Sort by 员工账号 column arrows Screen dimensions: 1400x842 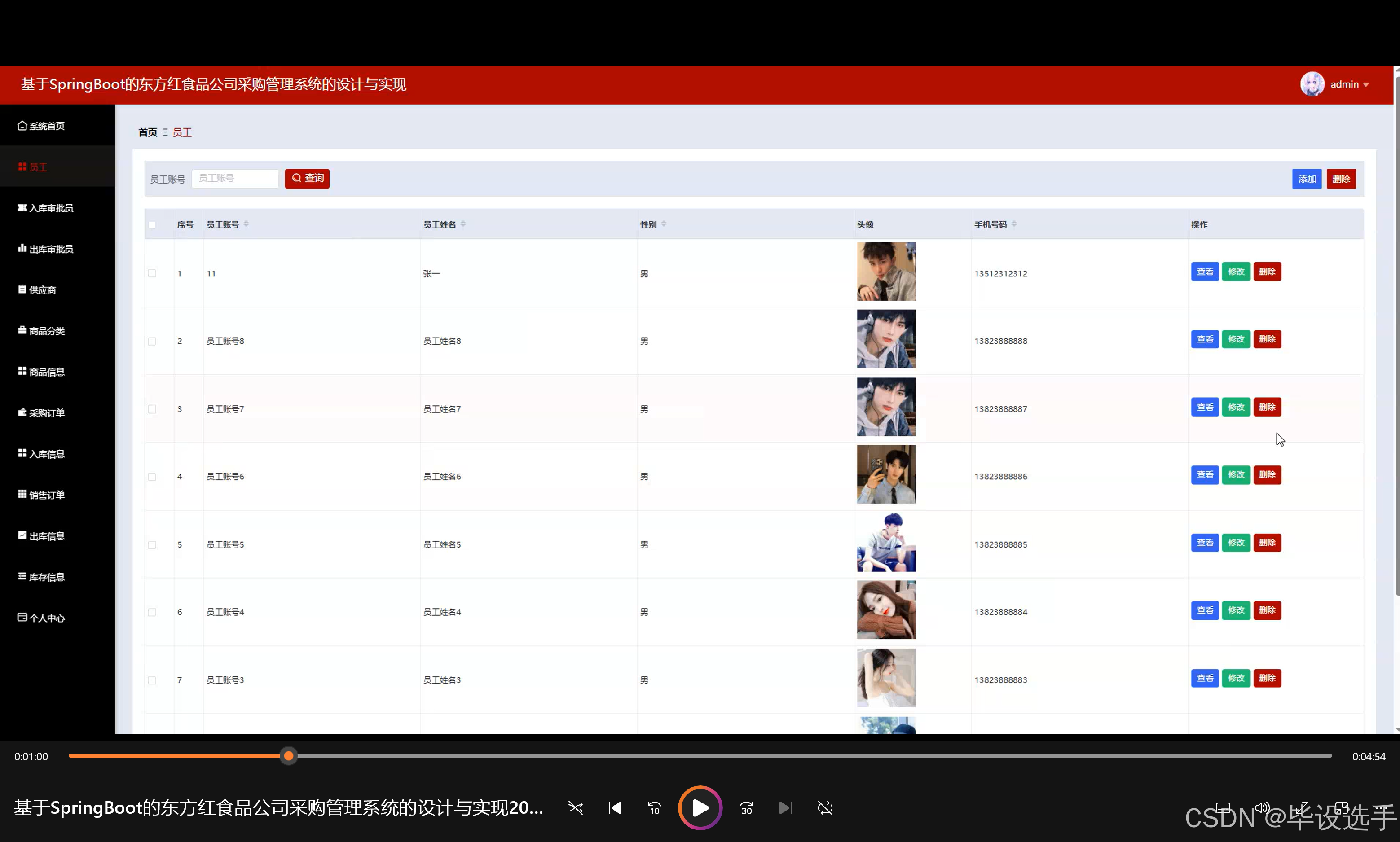point(247,224)
